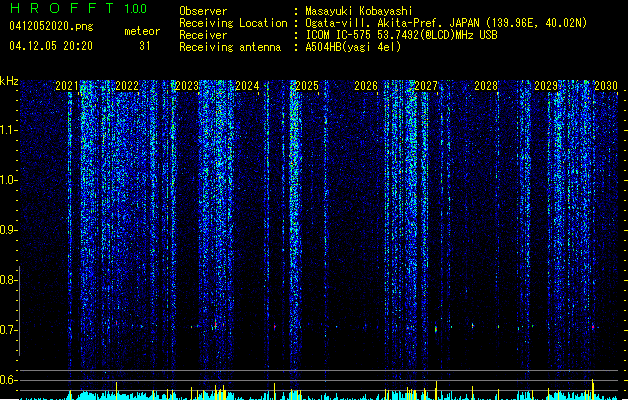Click the ICOM IC-575 receiver text
Viewport: 629px width, 400px height.
pos(401,35)
